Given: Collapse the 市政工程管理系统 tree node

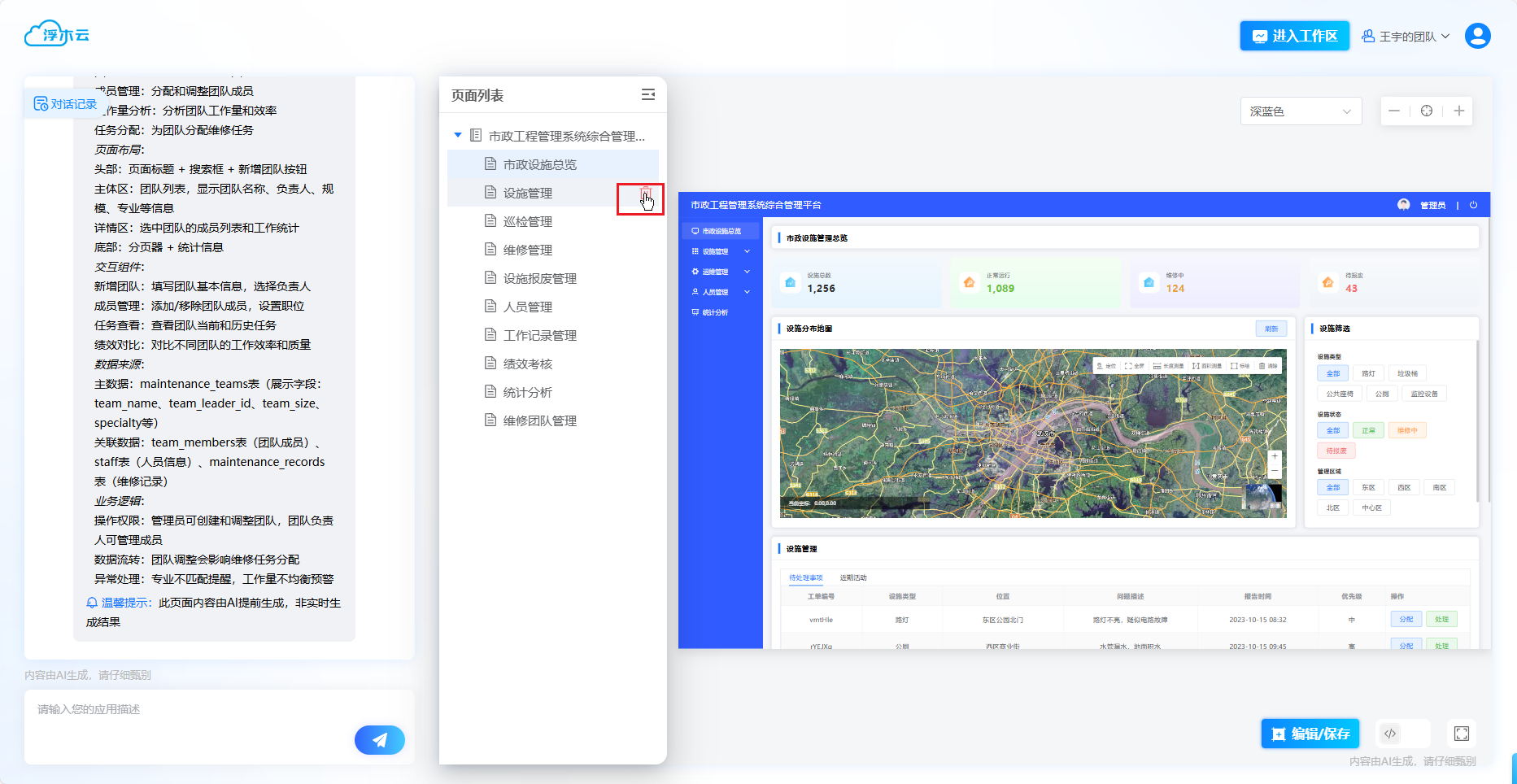Looking at the screenshot, I should pyautogui.click(x=458, y=136).
